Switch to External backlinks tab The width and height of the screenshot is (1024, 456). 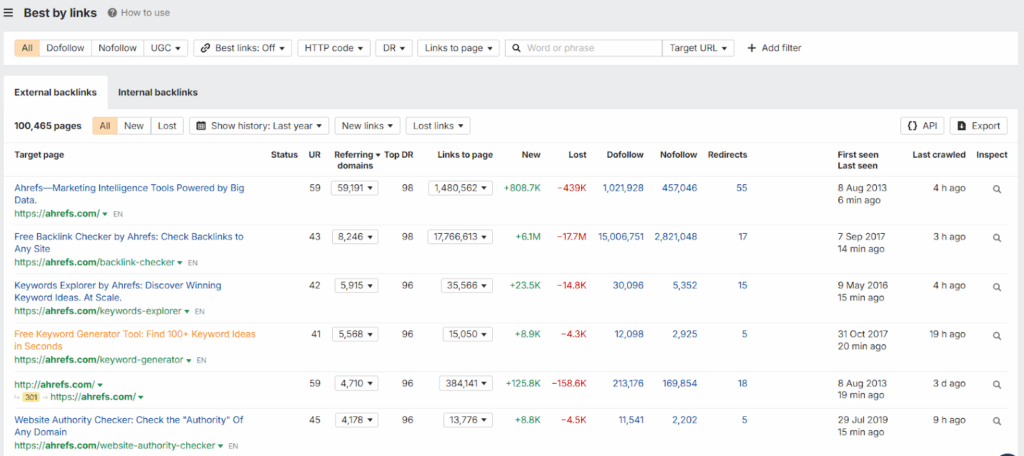(56, 92)
